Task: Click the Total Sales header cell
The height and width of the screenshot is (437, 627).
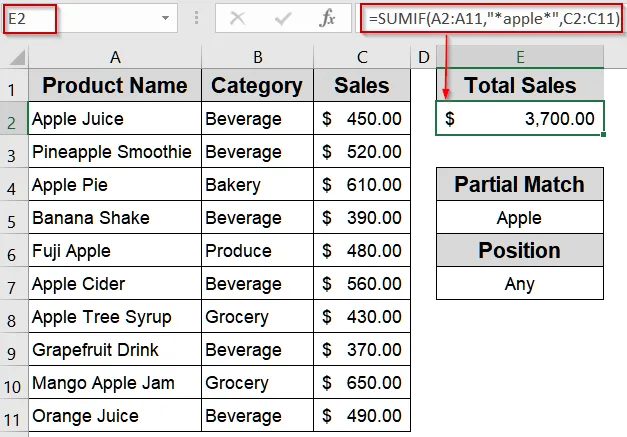Action: tap(520, 85)
